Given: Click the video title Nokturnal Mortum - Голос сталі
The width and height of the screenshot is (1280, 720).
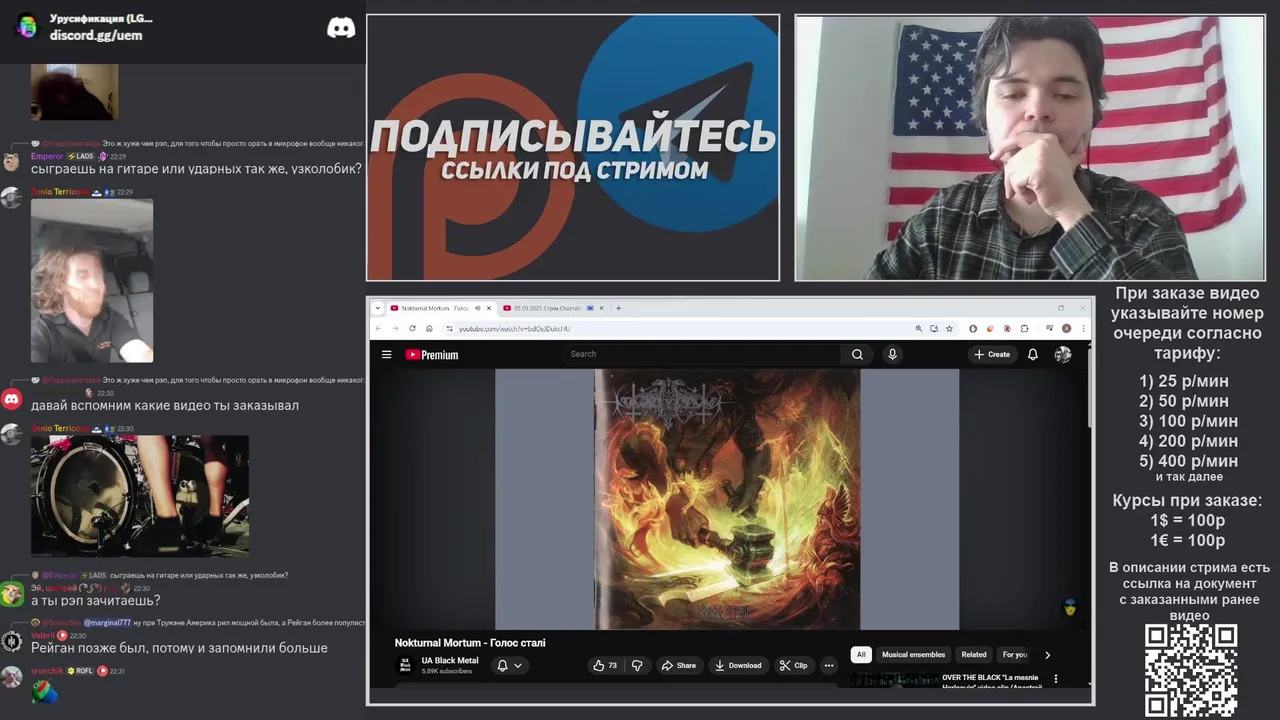Looking at the screenshot, I should coord(470,643).
